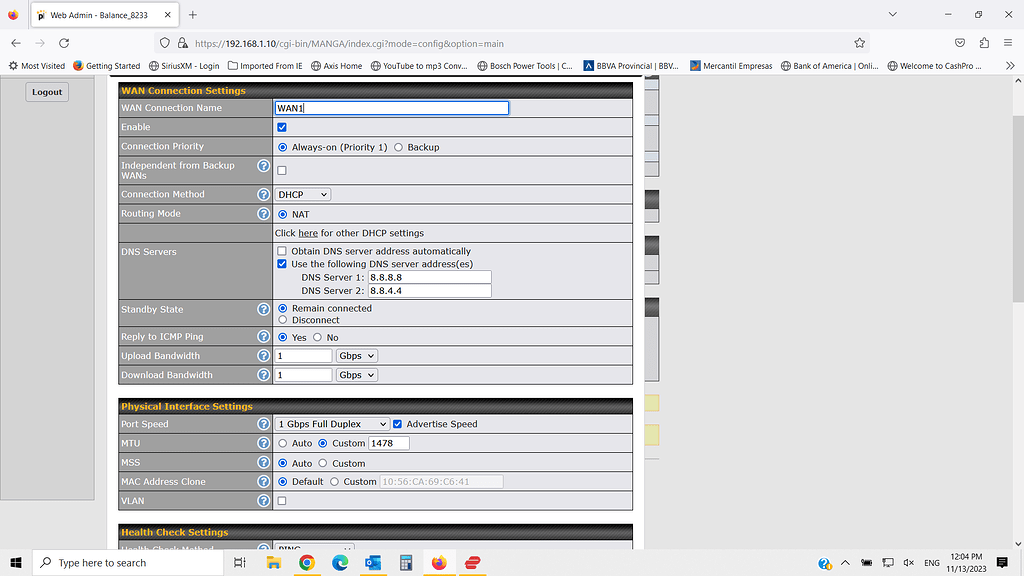The height and width of the screenshot is (576, 1024).
Task: Expand the Port Speed dropdown
Action: pos(332,424)
